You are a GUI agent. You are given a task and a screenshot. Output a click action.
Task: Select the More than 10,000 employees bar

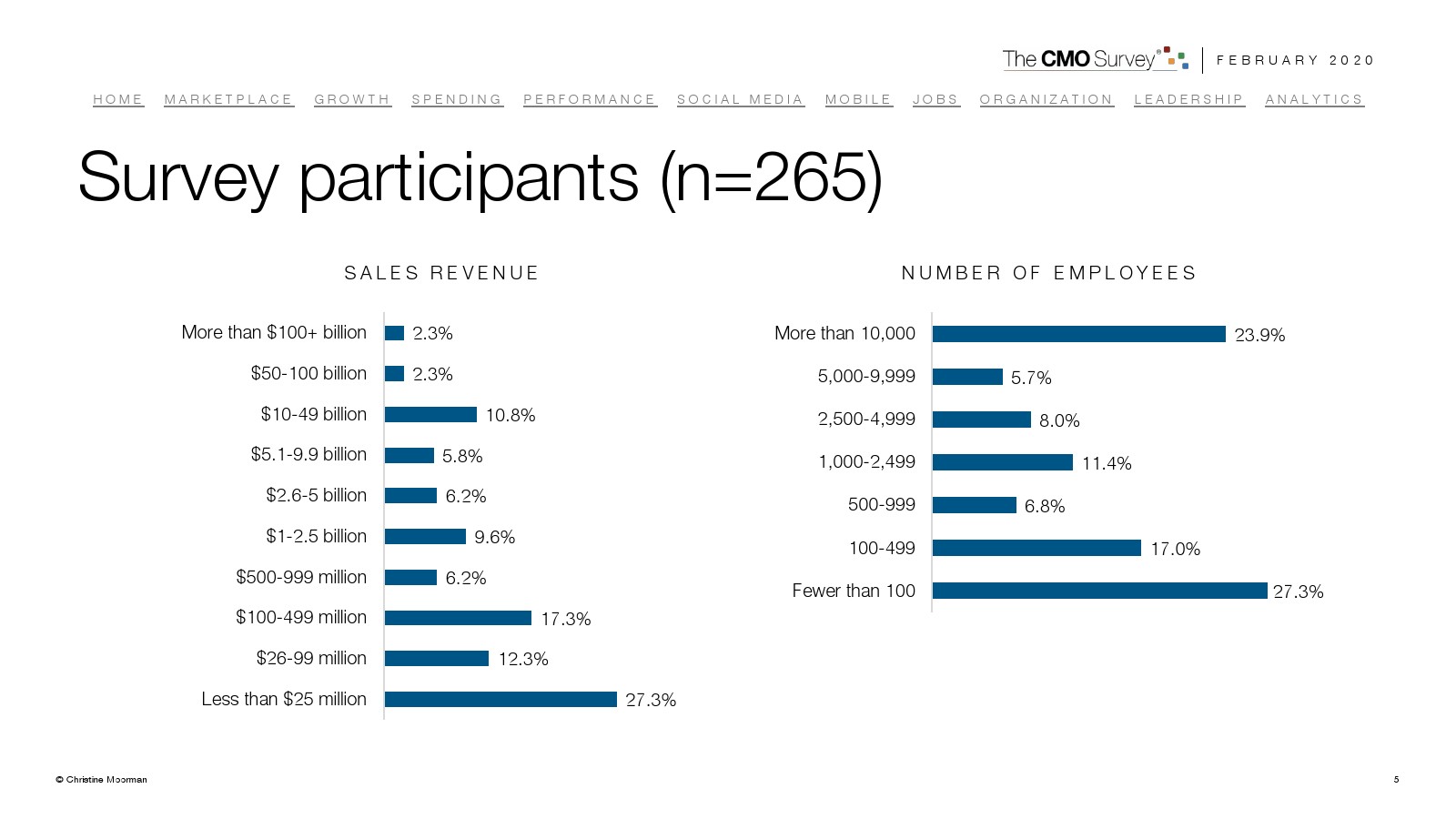click(1078, 334)
